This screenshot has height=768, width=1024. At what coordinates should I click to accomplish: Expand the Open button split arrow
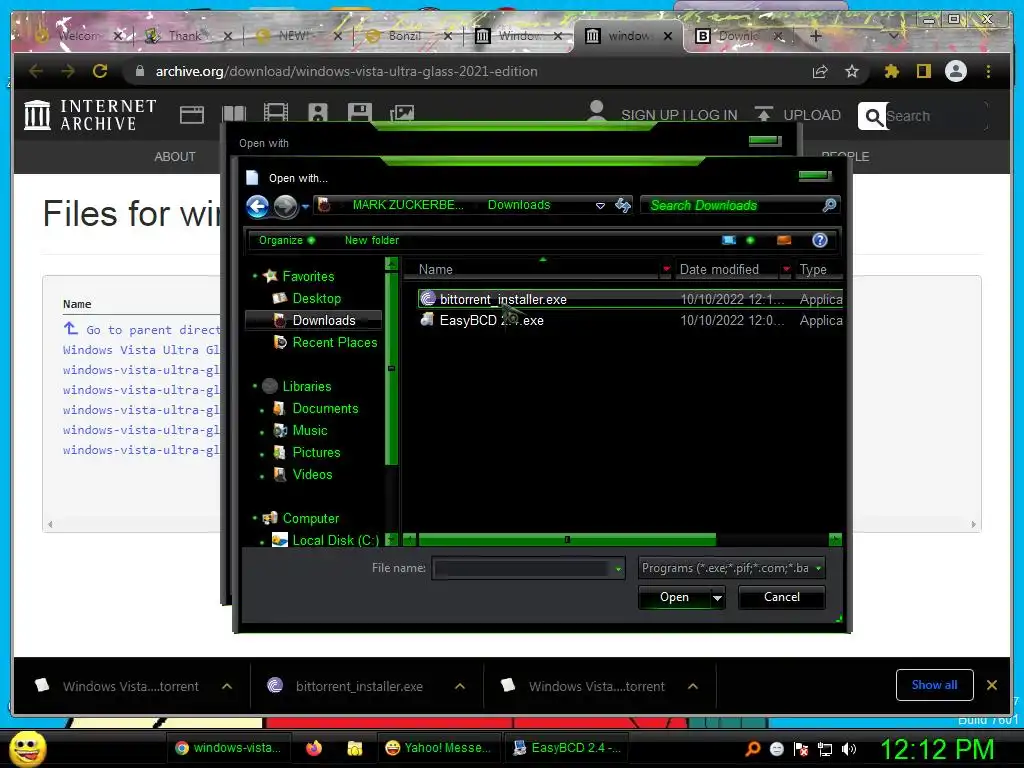coord(717,598)
